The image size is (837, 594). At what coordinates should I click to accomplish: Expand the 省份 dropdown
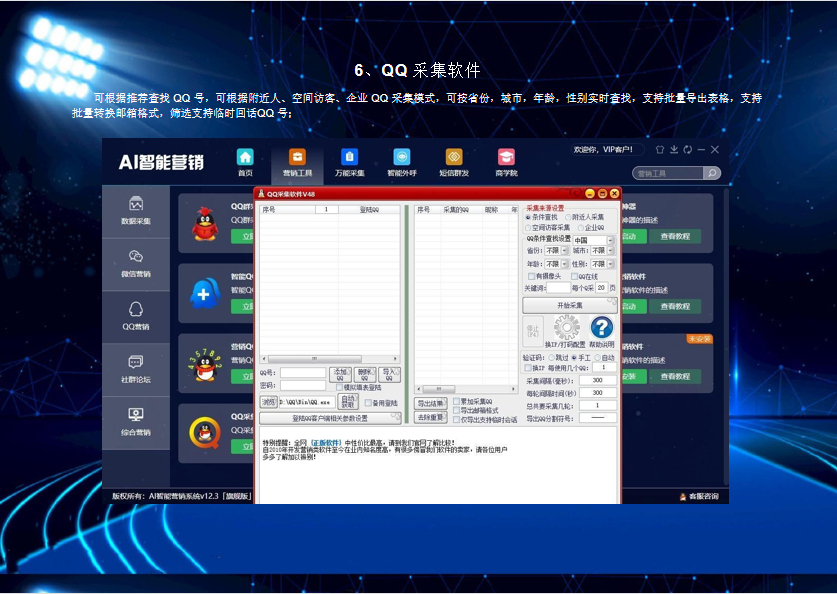pyautogui.click(x=565, y=250)
